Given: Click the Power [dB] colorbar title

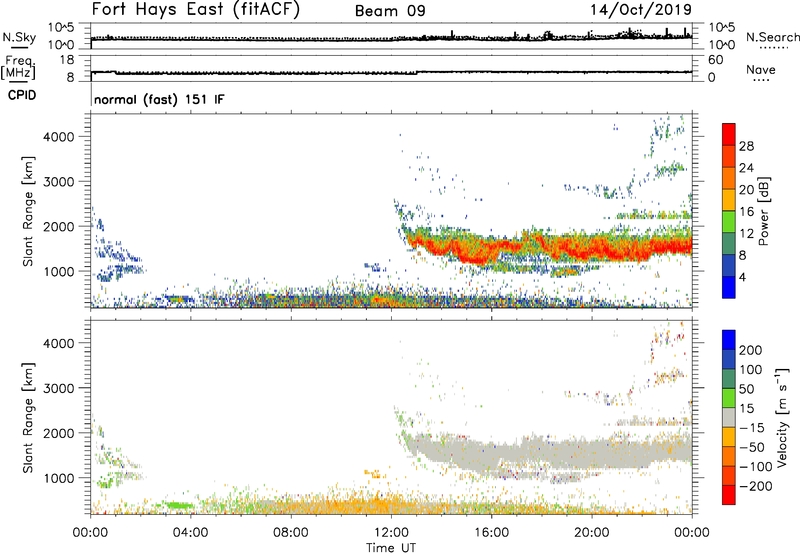Looking at the screenshot, I should click(x=763, y=211).
